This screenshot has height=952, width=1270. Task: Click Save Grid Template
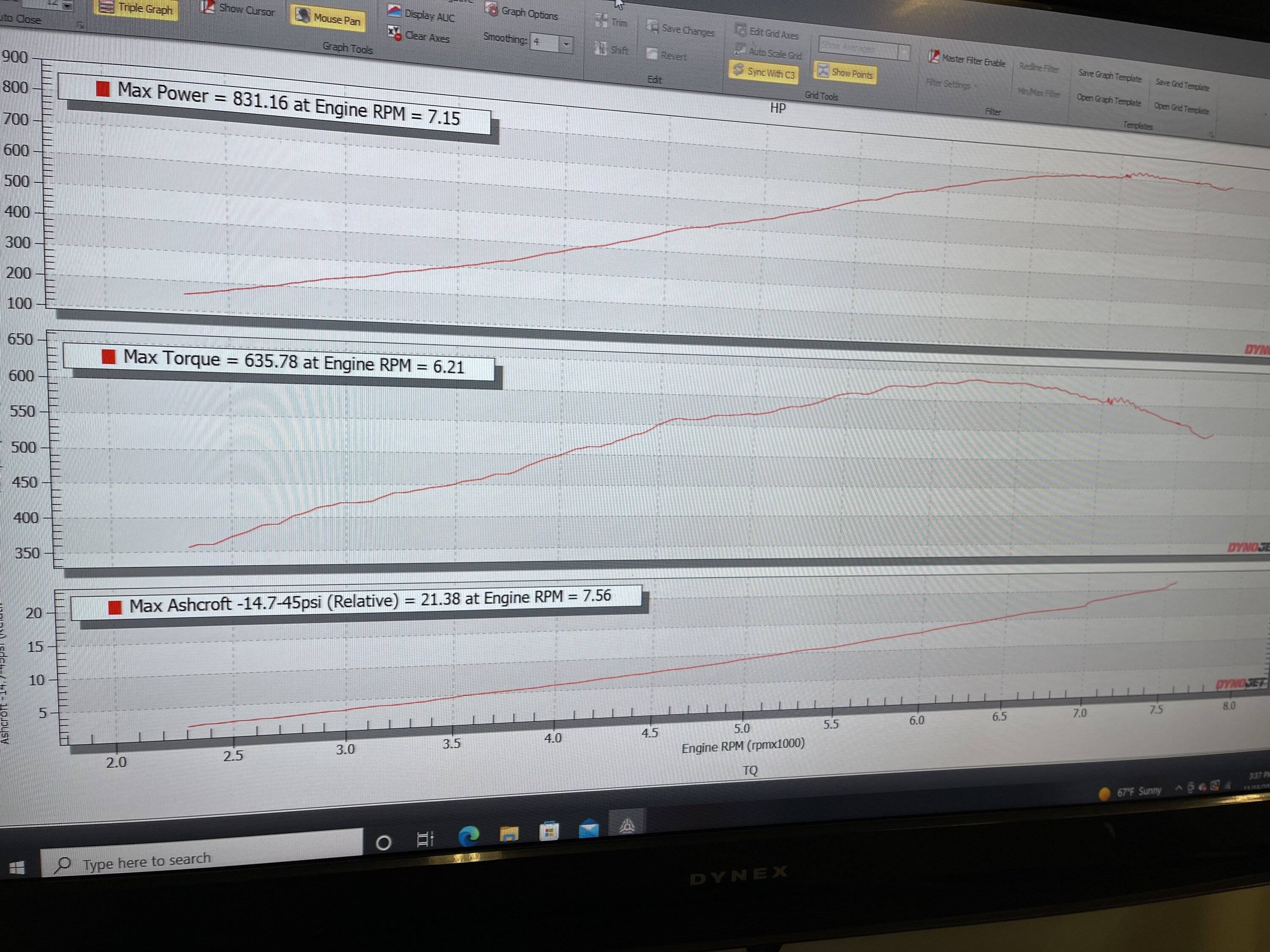click(x=1182, y=84)
